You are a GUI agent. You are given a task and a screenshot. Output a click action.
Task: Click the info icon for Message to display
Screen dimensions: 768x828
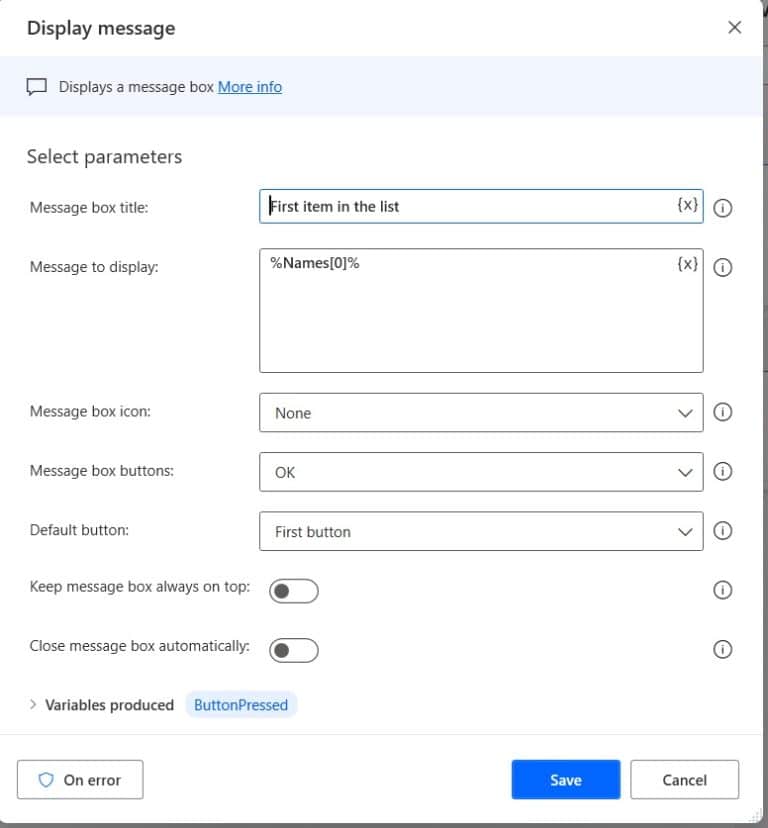tap(722, 267)
